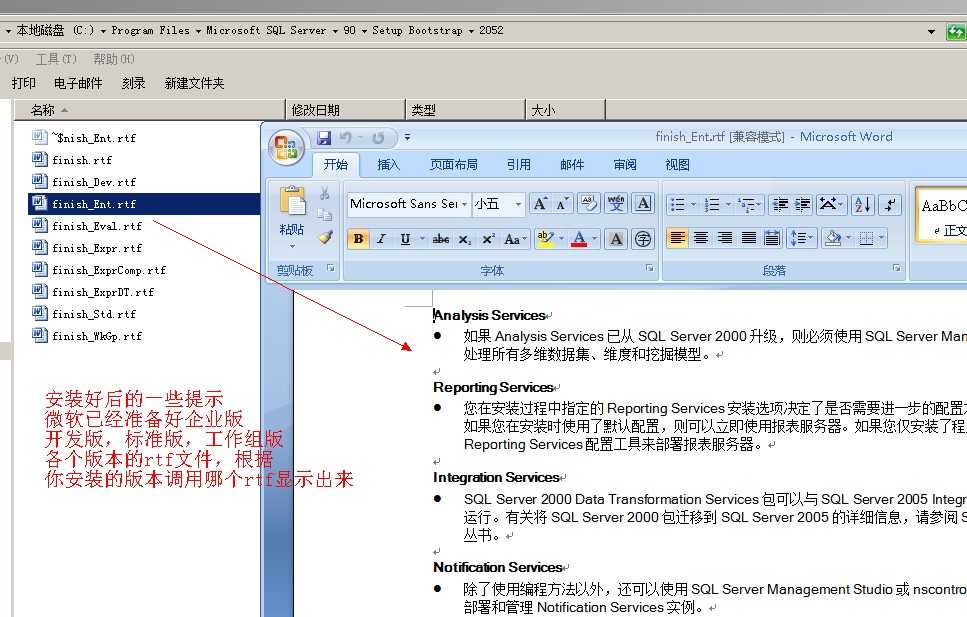Open the 工具(T) menu in Explorer
Image resolution: width=967 pixels, height=617 pixels.
(56, 59)
